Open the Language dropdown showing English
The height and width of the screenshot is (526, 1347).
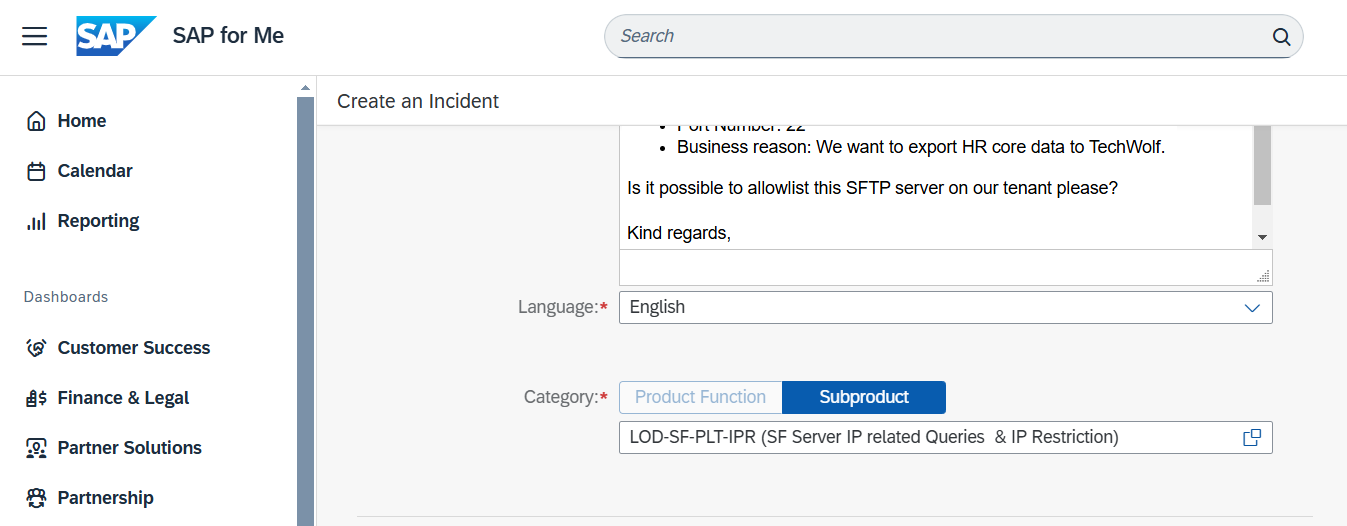point(945,307)
